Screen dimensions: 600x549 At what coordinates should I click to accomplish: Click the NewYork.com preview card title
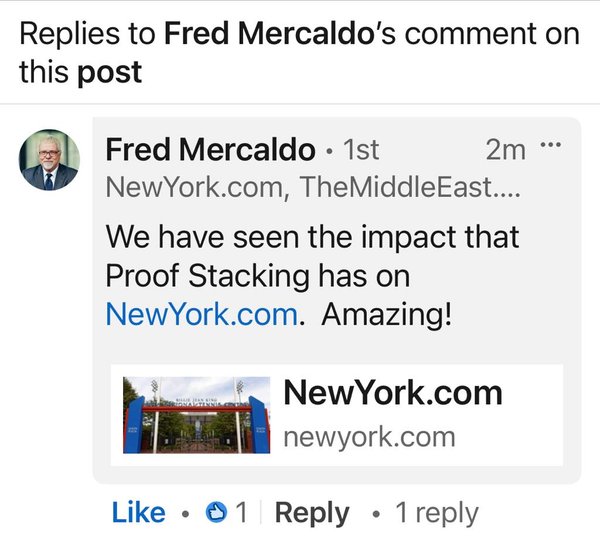393,393
